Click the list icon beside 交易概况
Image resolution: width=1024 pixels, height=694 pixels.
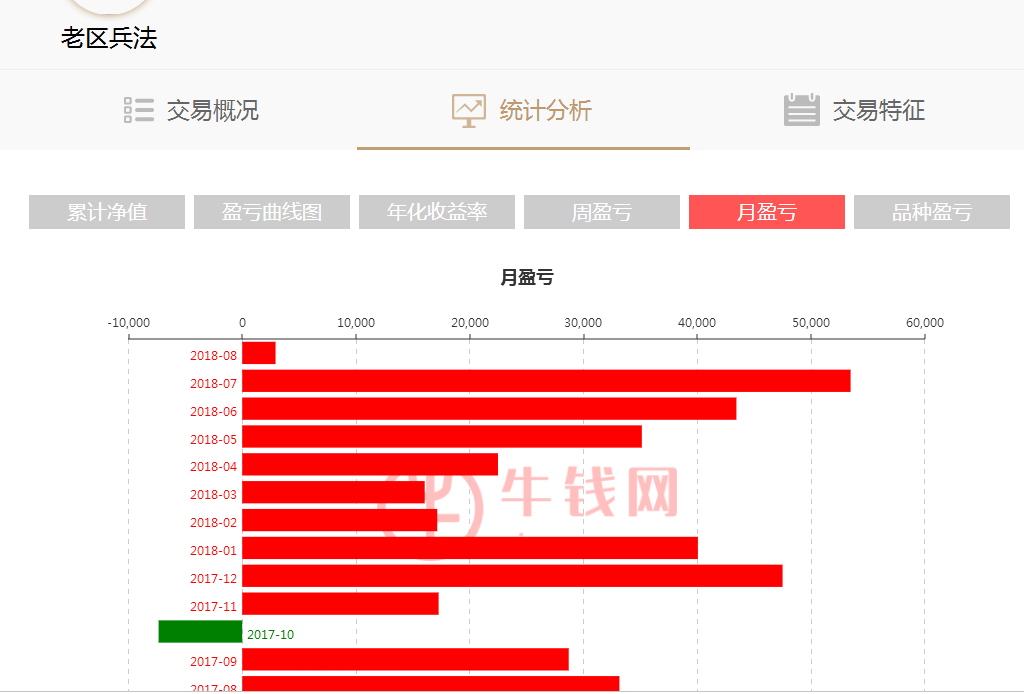(138, 110)
